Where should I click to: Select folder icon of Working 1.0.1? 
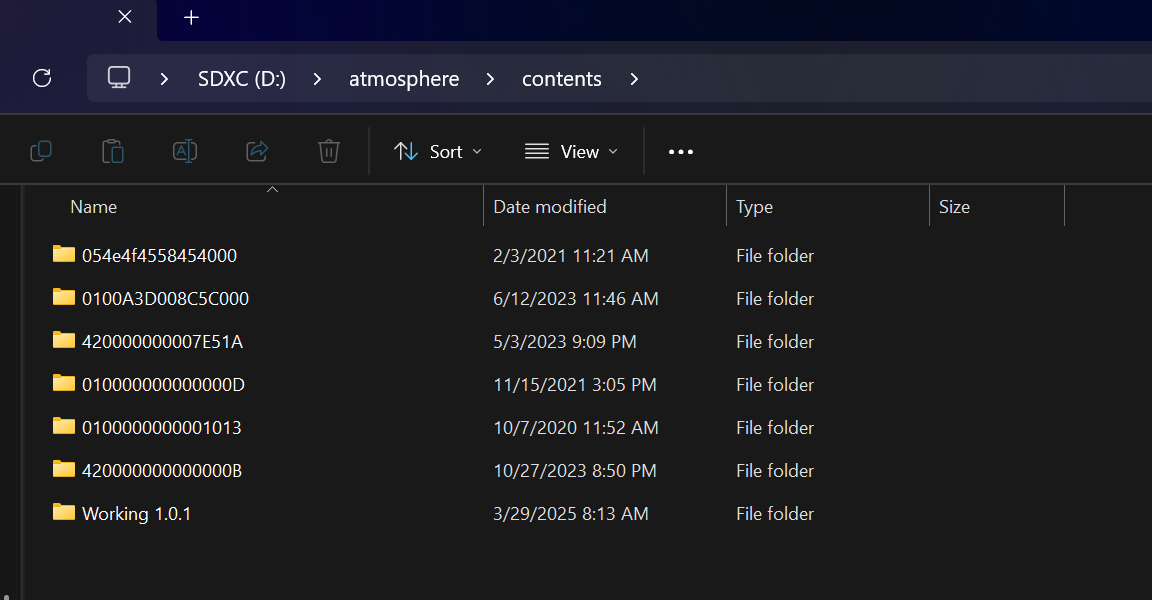click(64, 512)
